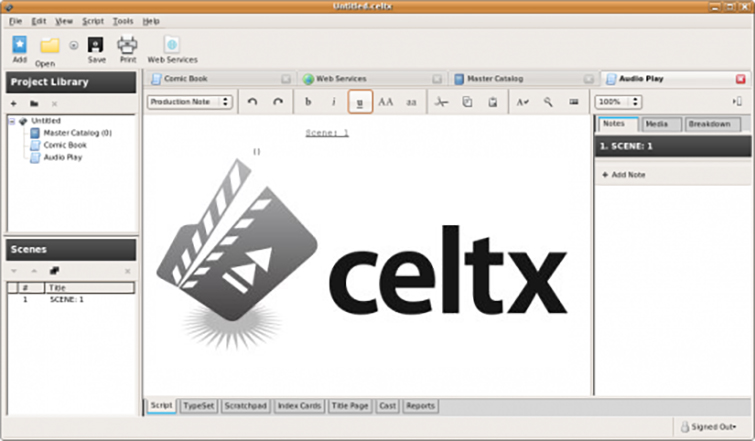Collapse the Untitled project tree node
Viewport: 755px width, 441px height.
12,121
